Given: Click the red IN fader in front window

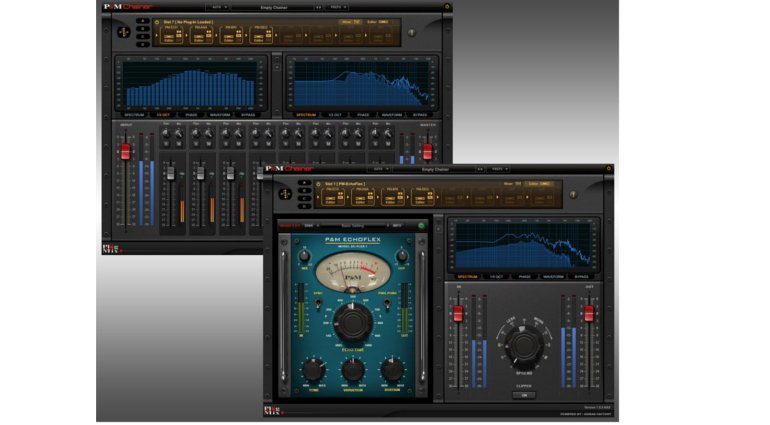Looking at the screenshot, I should pos(458,313).
